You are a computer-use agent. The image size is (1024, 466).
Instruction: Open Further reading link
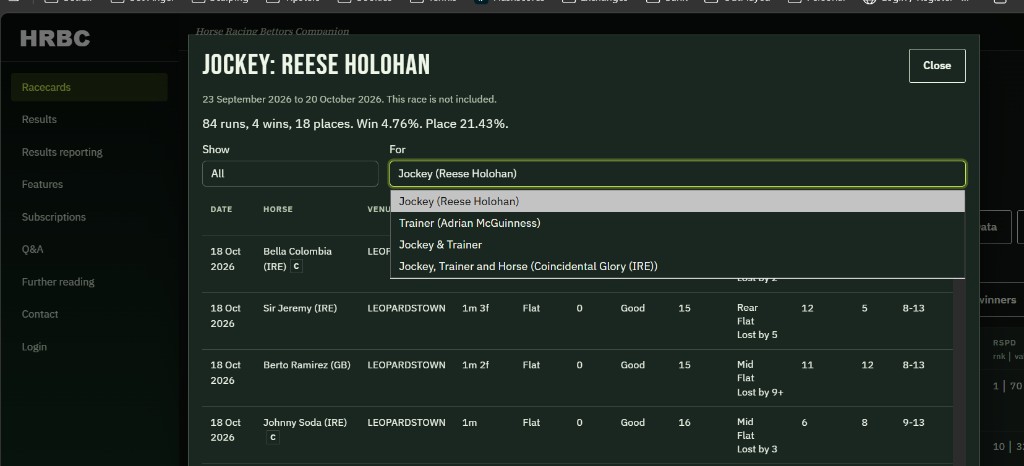point(58,282)
